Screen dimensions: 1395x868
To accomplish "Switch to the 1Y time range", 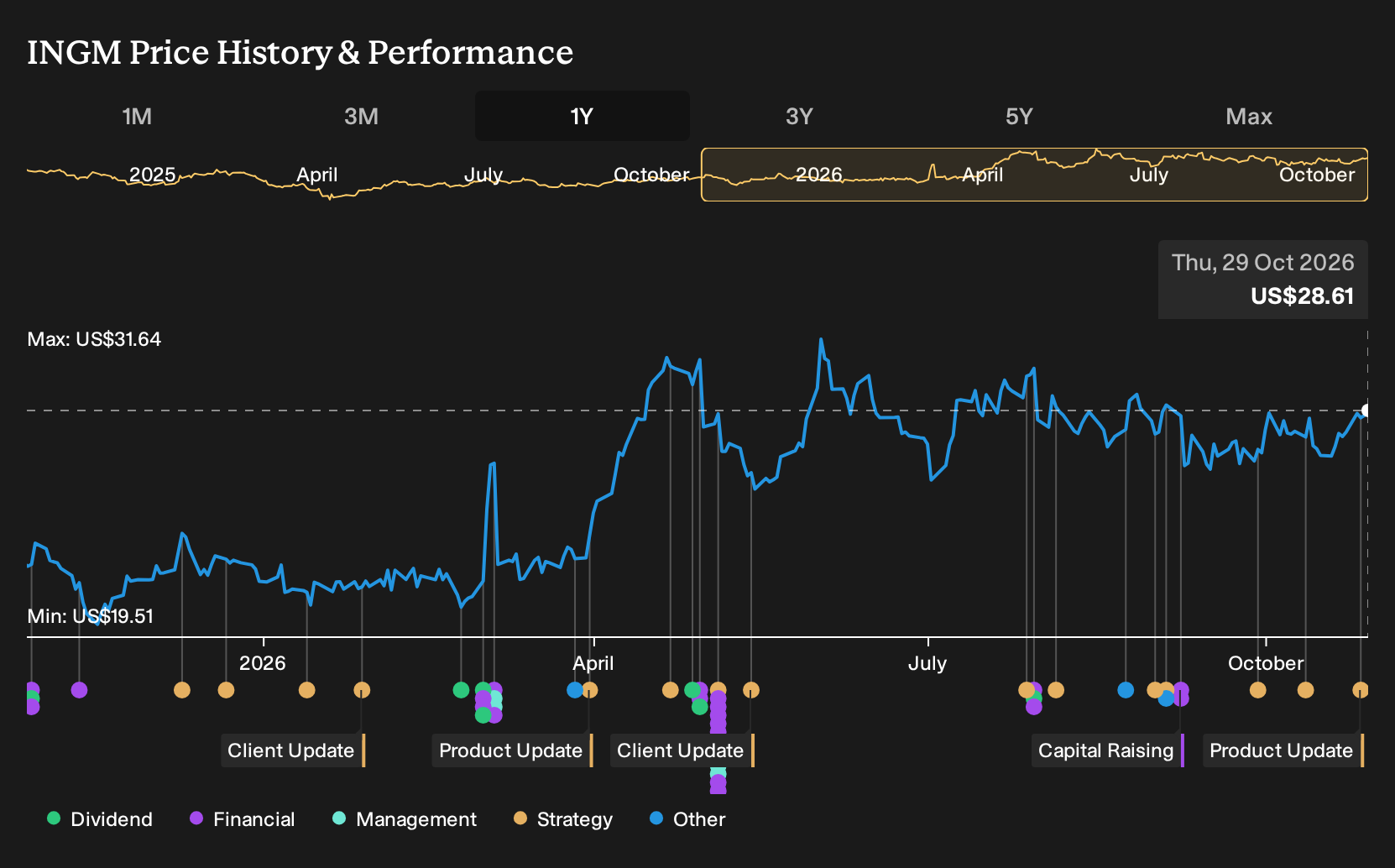I will [x=583, y=116].
